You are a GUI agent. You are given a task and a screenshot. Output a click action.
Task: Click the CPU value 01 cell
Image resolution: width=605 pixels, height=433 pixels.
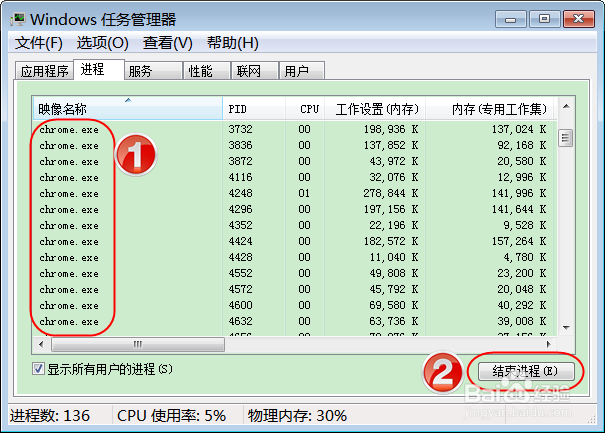304,193
